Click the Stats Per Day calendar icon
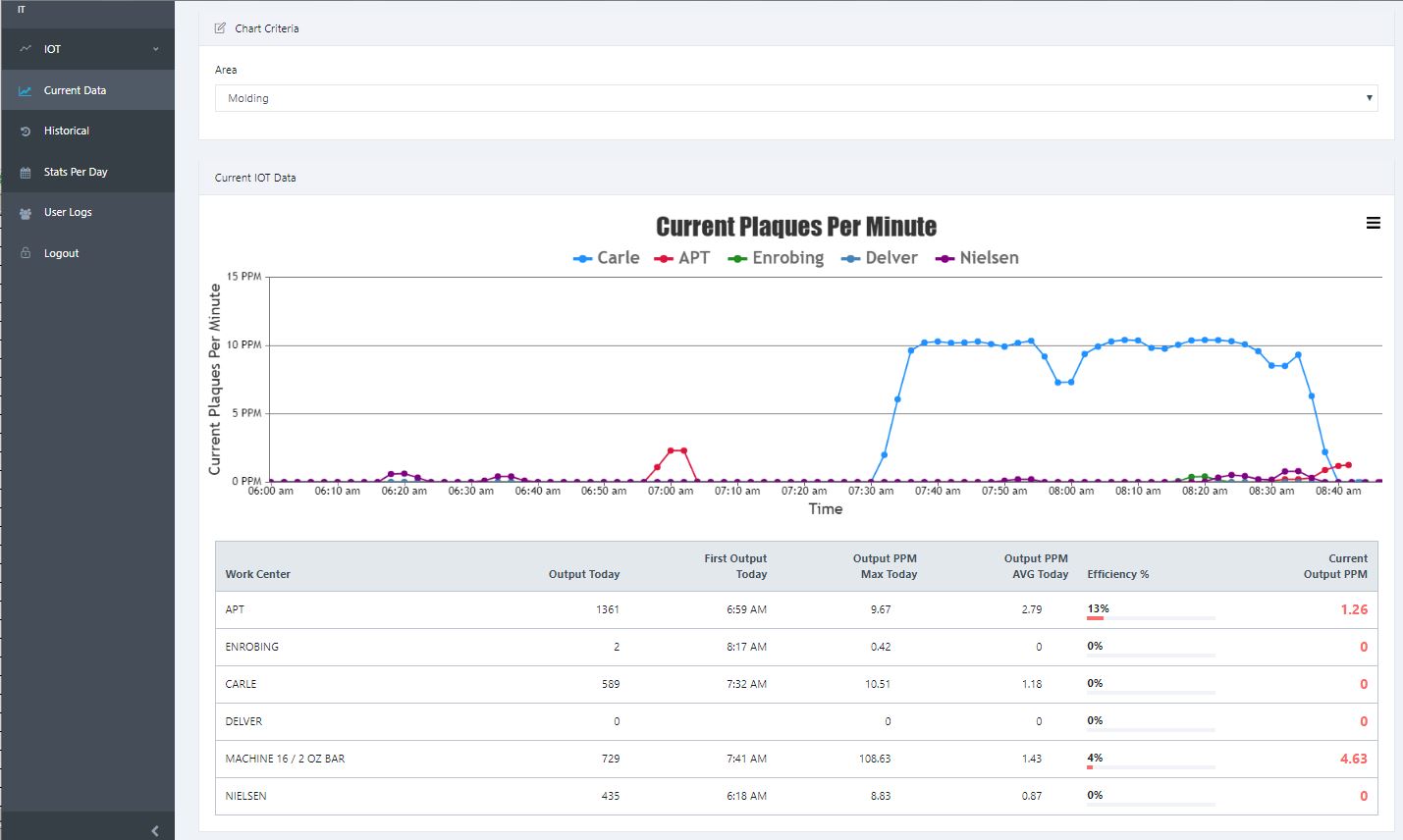This screenshot has width=1403, height=840. click(26, 173)
